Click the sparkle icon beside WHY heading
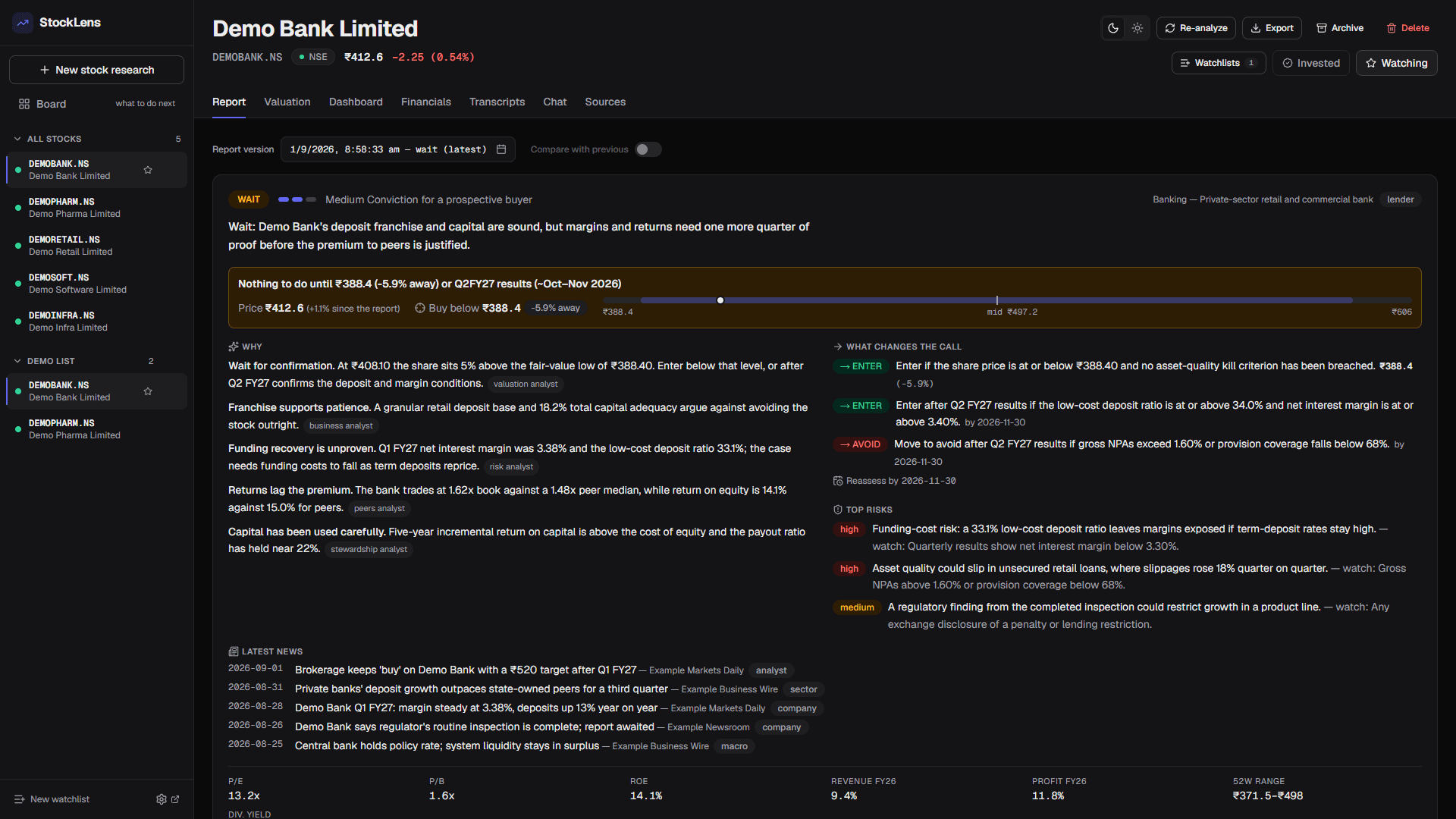This screenshot has width=1456, height=819. click(234, 347)
